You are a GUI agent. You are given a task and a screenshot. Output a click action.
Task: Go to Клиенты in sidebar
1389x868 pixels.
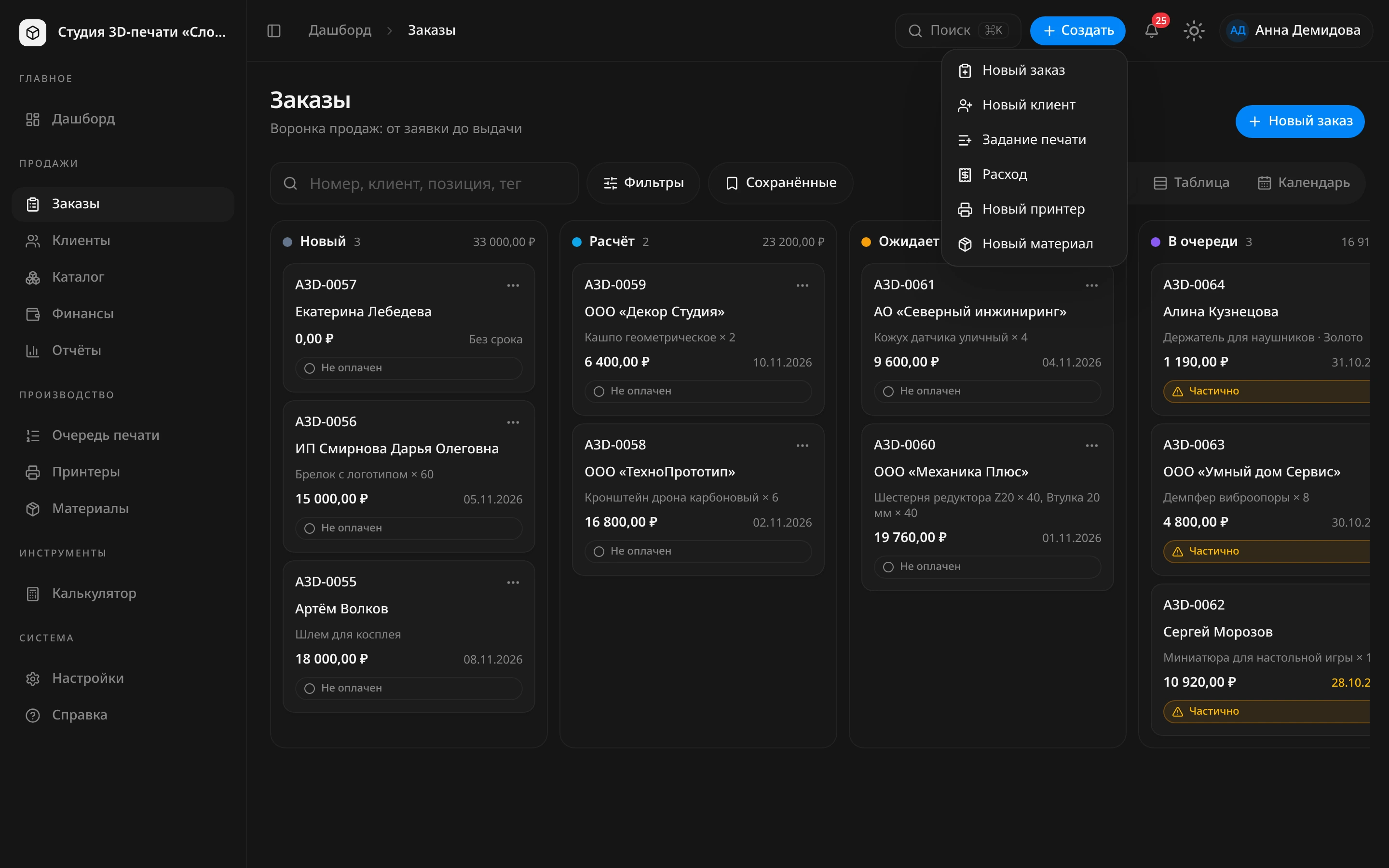coord(123,241)
